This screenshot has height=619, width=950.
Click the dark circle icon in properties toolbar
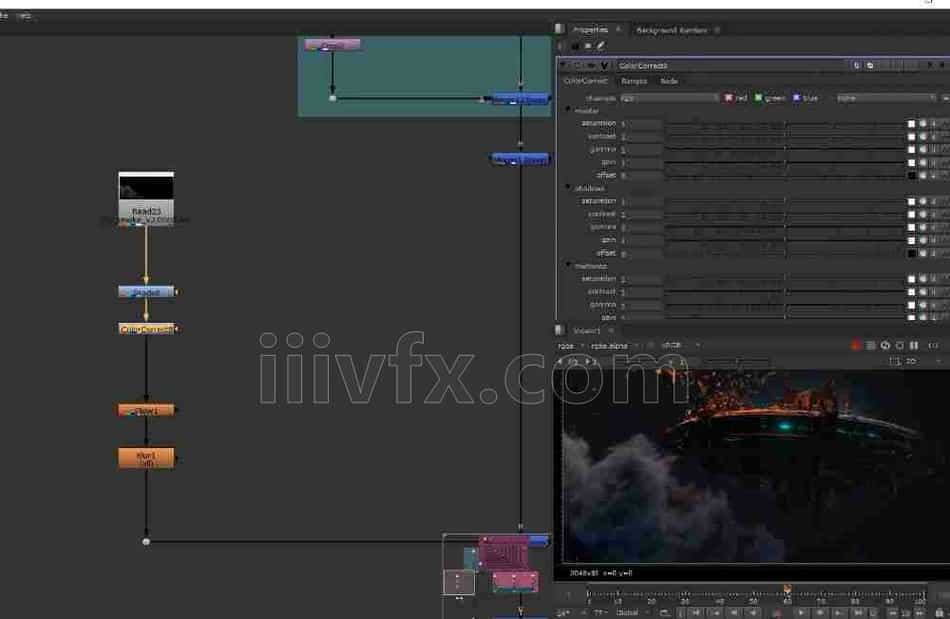tap(575, 45)
